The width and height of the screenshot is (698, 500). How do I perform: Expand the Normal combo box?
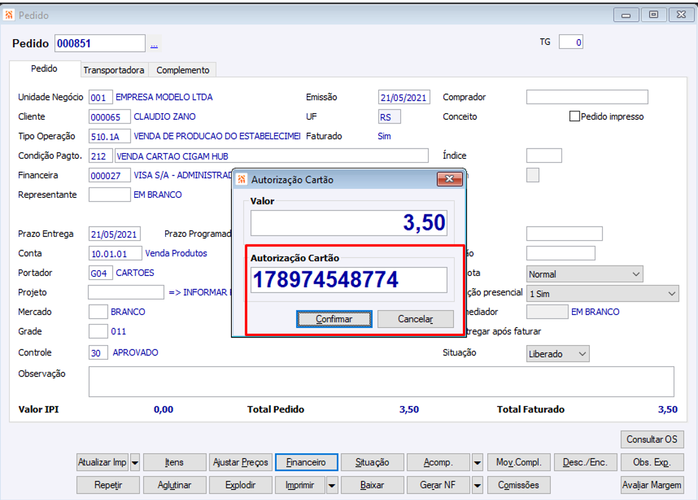pyautogui.click(x=584, y=274)
